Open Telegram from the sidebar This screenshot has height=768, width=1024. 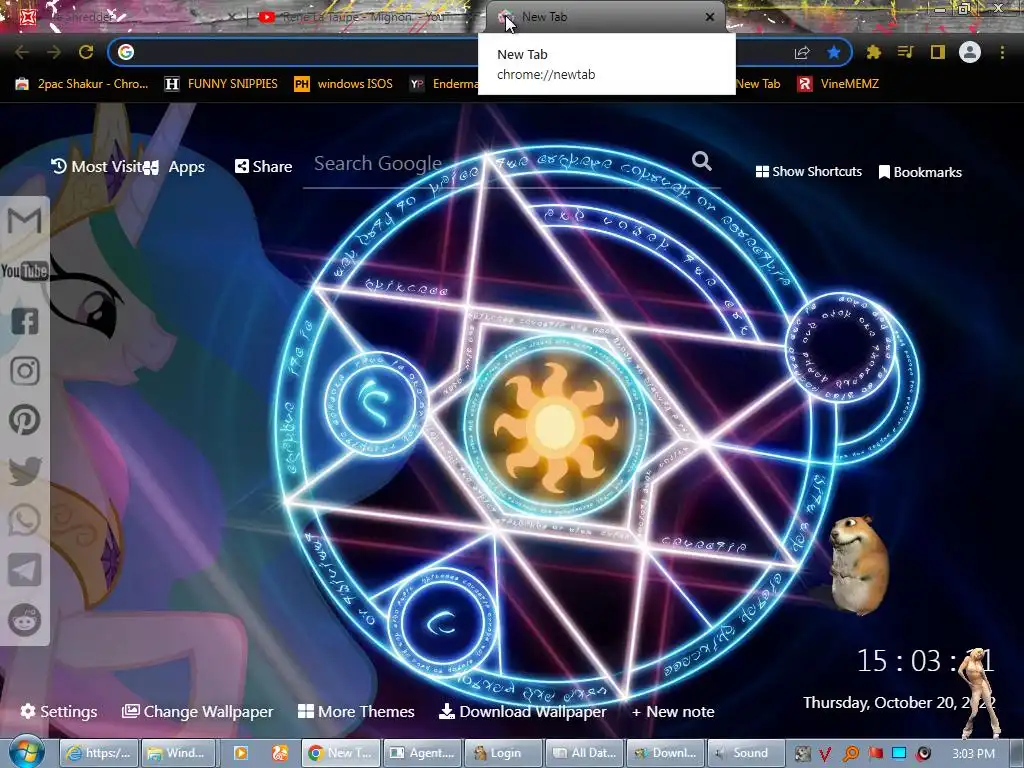pyautogui.click(x=25, y=570)
